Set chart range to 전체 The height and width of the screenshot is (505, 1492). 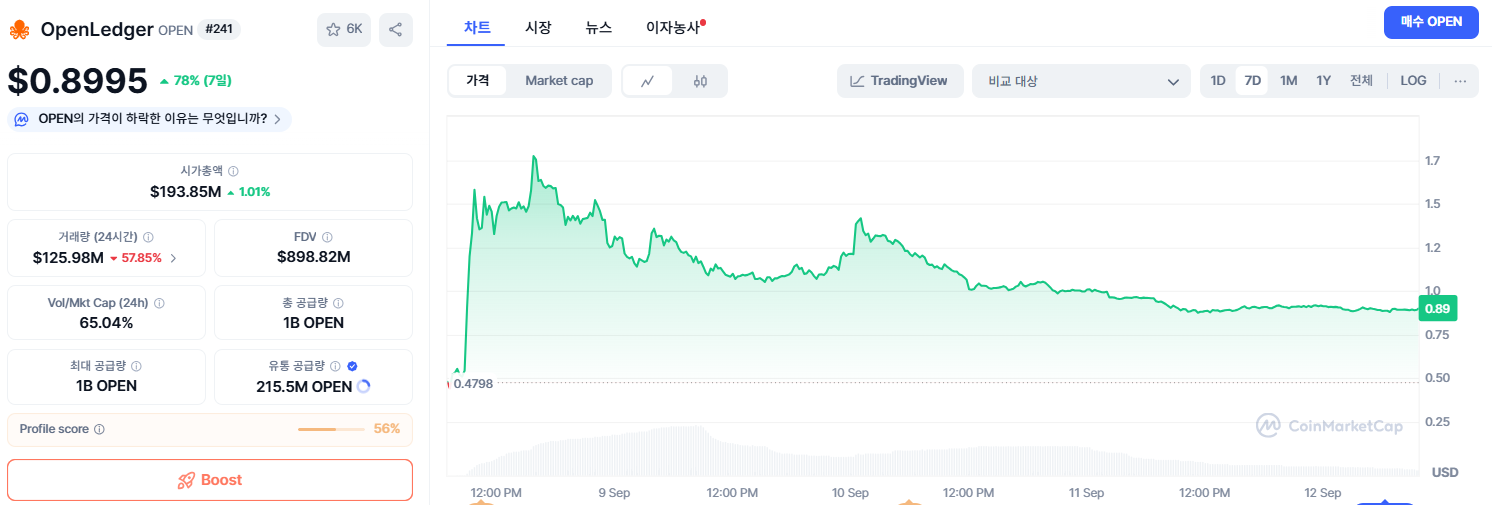(x=1361, y=81)
